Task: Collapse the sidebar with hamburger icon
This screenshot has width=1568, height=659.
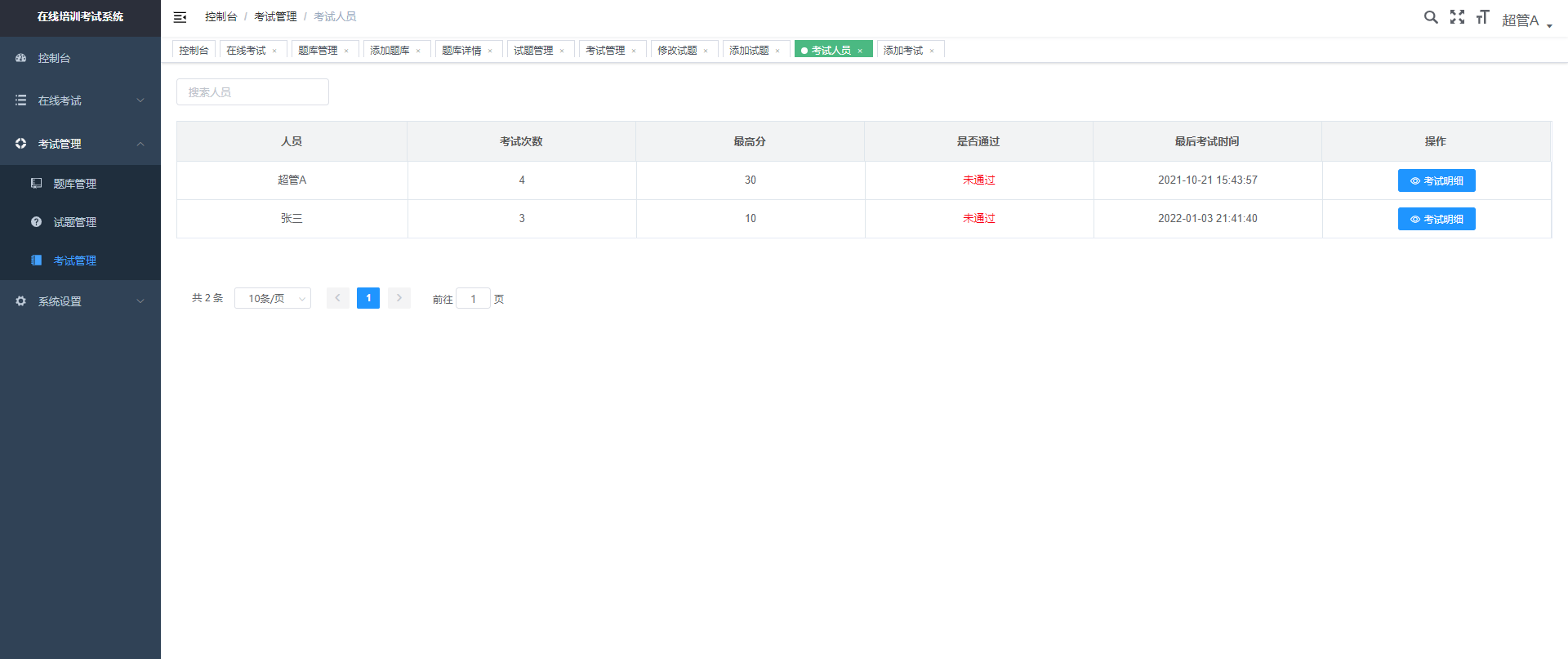Action: 180,17
